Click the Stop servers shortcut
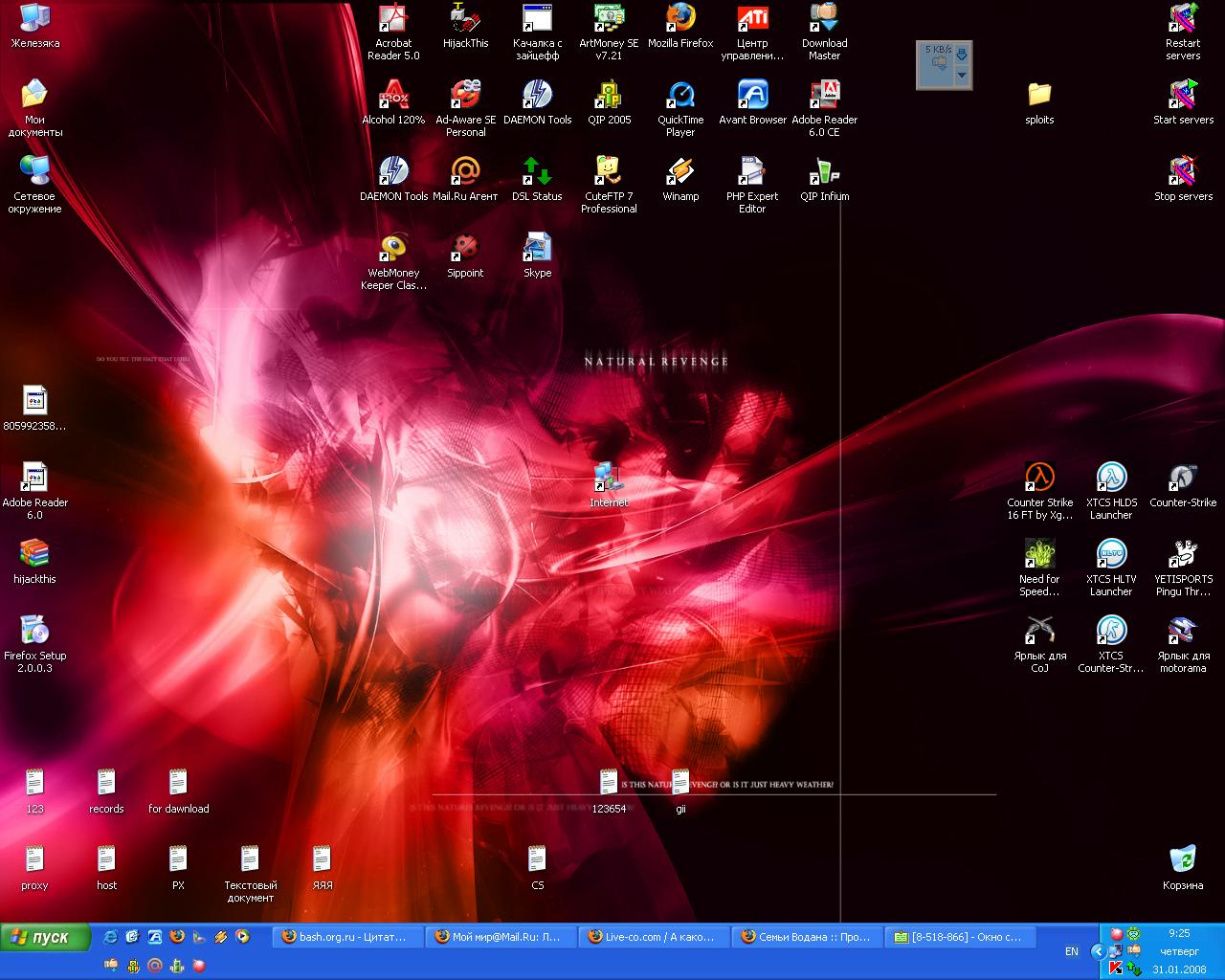This screenshot has width=1225, height=980. pos(1183,172)
